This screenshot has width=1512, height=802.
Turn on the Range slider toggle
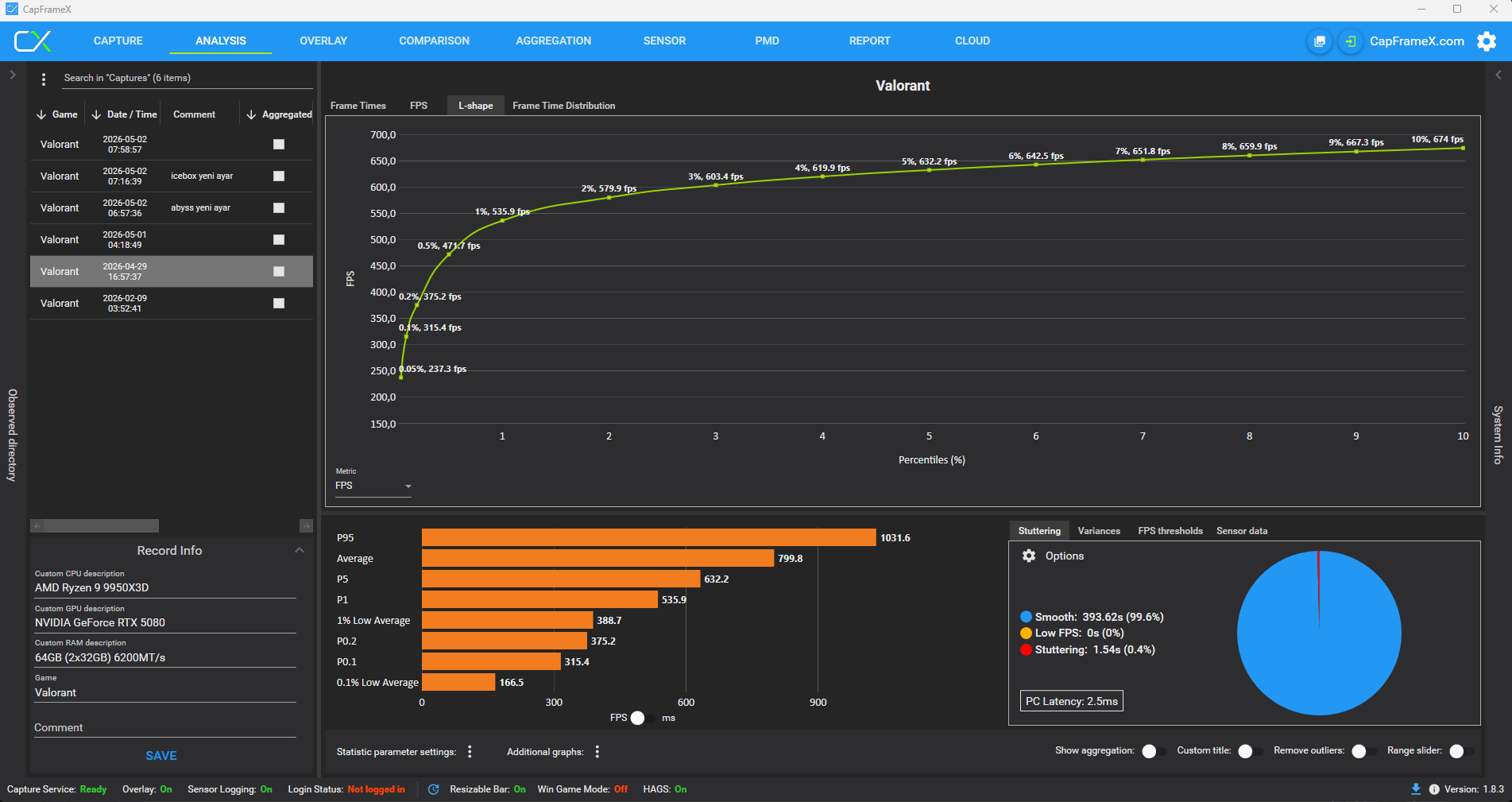[1462, 751]
